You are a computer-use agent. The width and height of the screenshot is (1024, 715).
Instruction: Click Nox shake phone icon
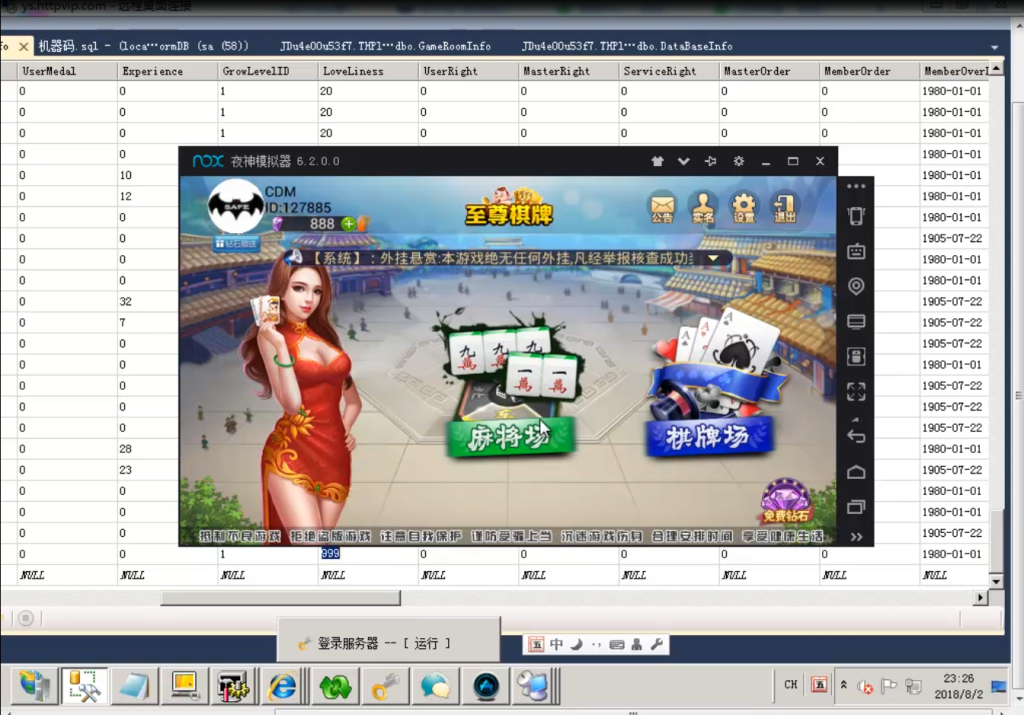(x=856, y=216)
